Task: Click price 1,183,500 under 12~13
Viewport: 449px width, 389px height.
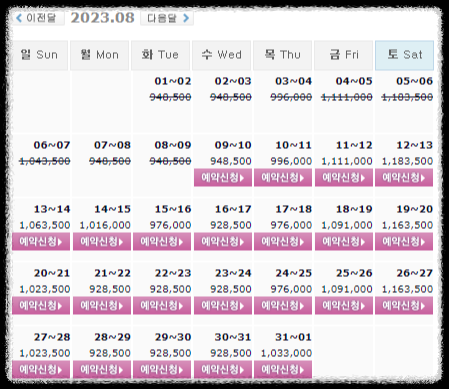Action: click(407, 161)
